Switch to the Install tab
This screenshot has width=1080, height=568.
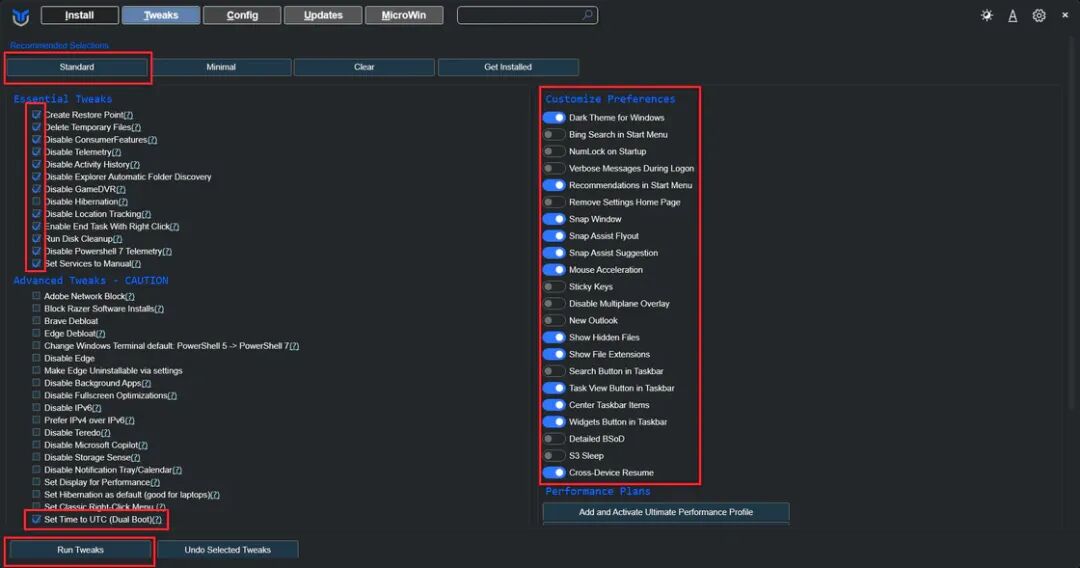(x=79, y=15)
